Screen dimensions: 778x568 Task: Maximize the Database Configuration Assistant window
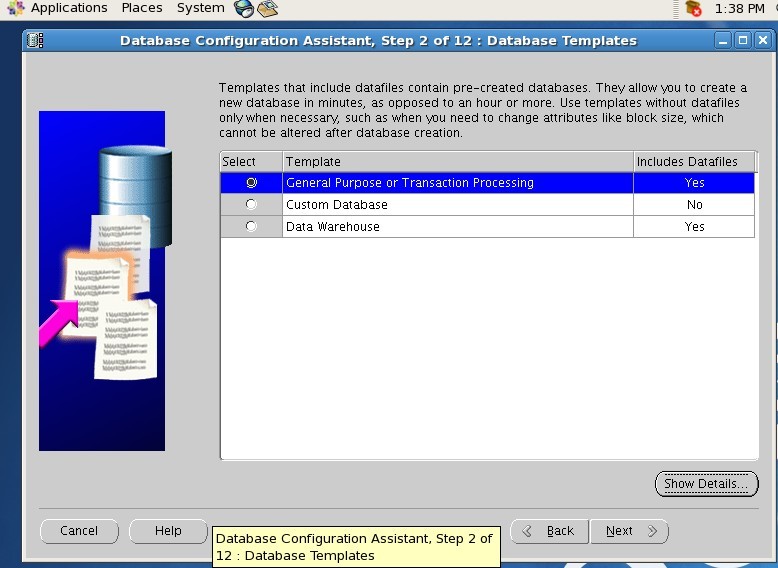click(743, 40)
